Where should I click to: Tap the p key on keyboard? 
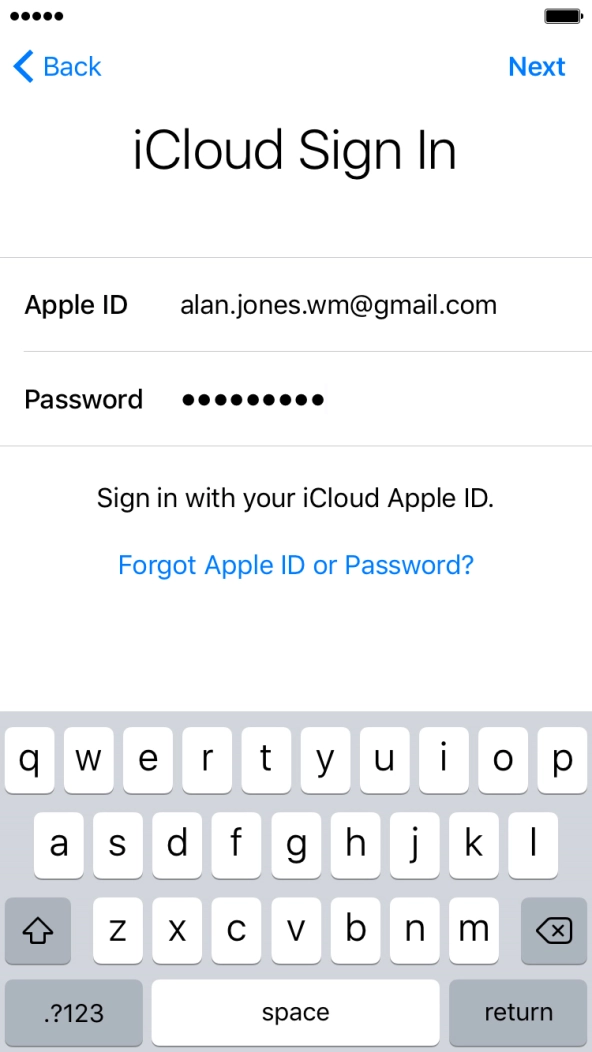(562, 760)
